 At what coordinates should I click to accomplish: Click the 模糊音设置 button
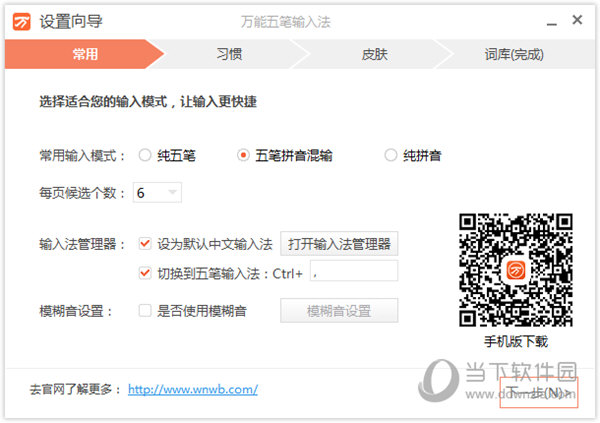coord(339,310)
